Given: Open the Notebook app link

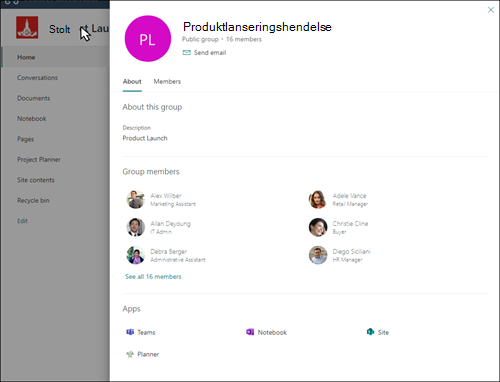Looking at the screenshot, I should [x=272, y=332].
